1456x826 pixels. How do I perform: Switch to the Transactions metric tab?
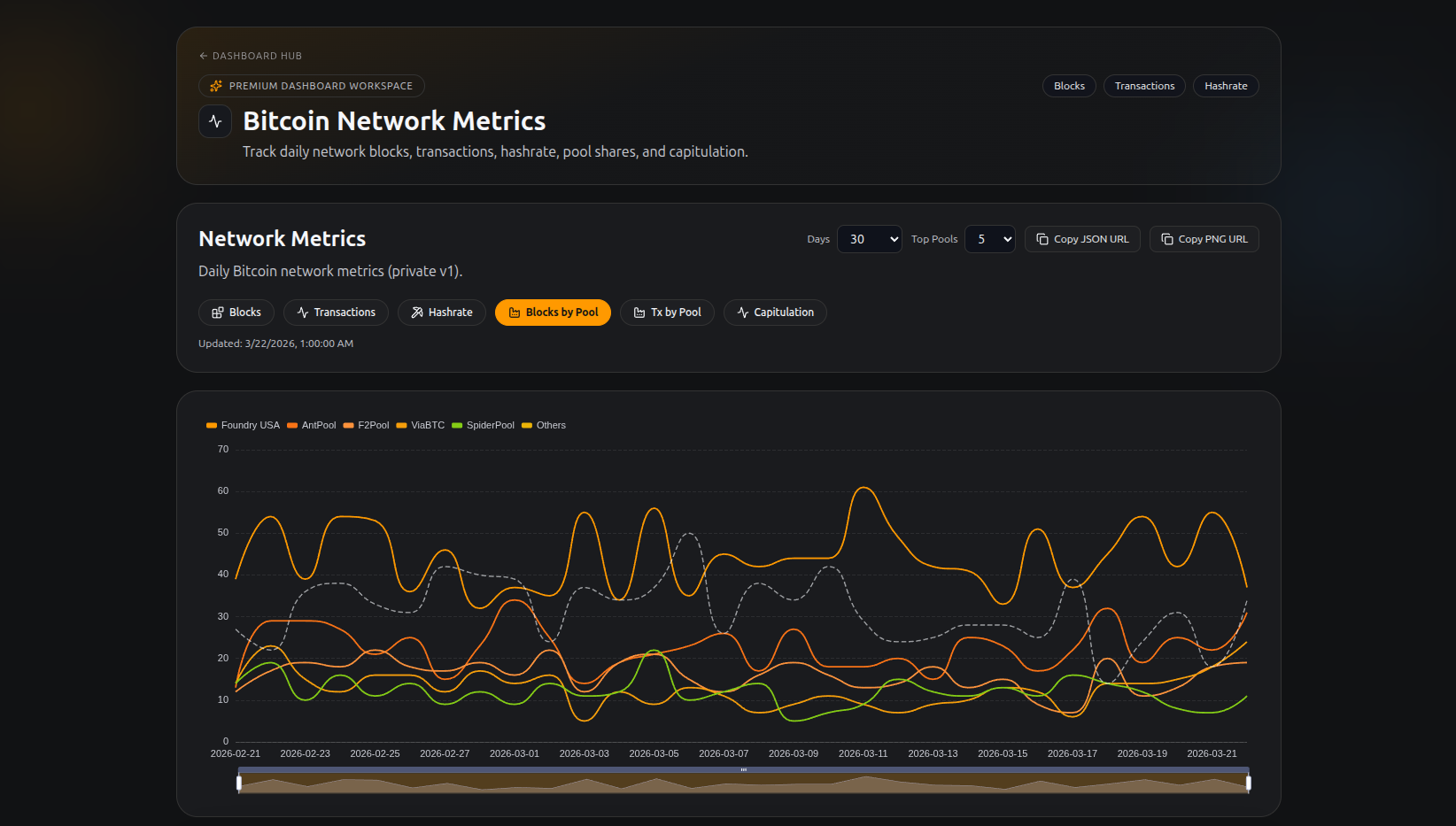click(336, 312)
